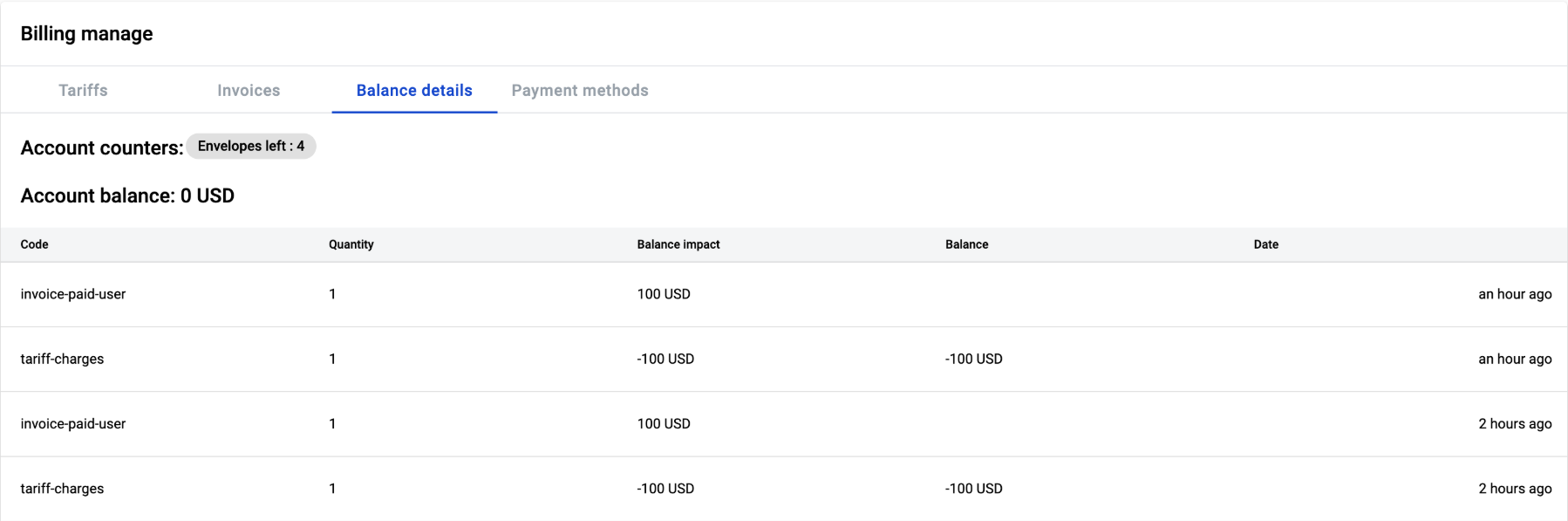This screenshot has width=1568, height=521.
Task: Click the Account counters label
Action: [x=101, y=147]
